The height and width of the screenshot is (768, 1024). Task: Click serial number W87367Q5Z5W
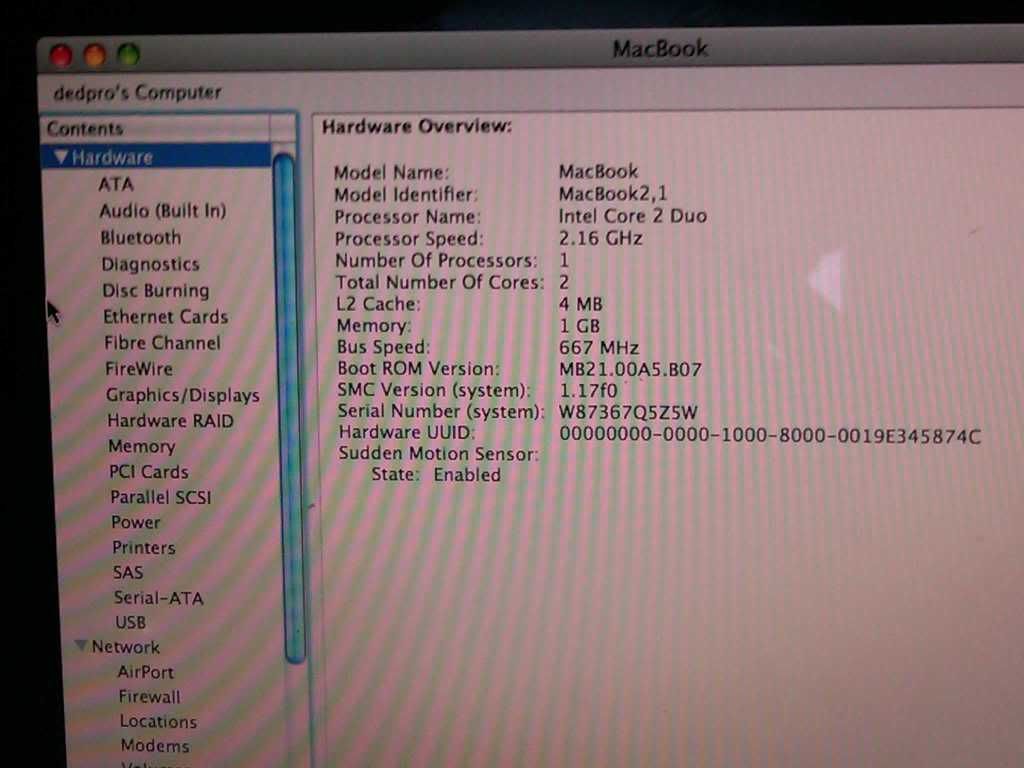[628, 413]
